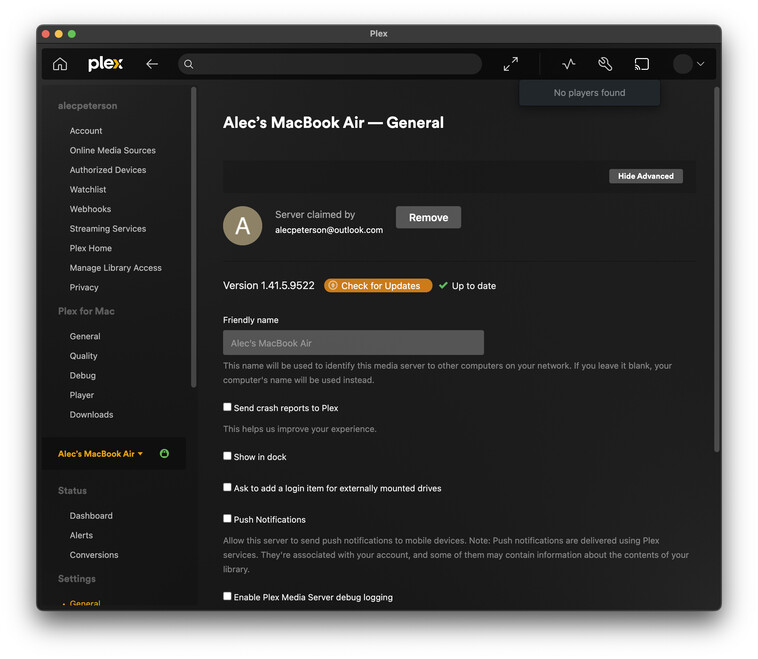Click the Version 1.41.5.9522 text
758x659 pixels.
[268, 285]
